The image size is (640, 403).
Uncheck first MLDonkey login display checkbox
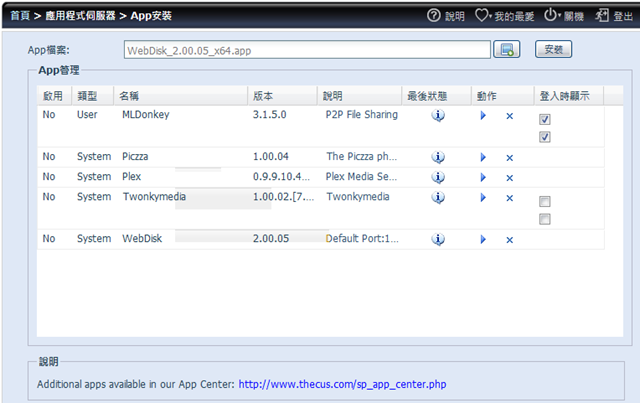click(544, 119)
